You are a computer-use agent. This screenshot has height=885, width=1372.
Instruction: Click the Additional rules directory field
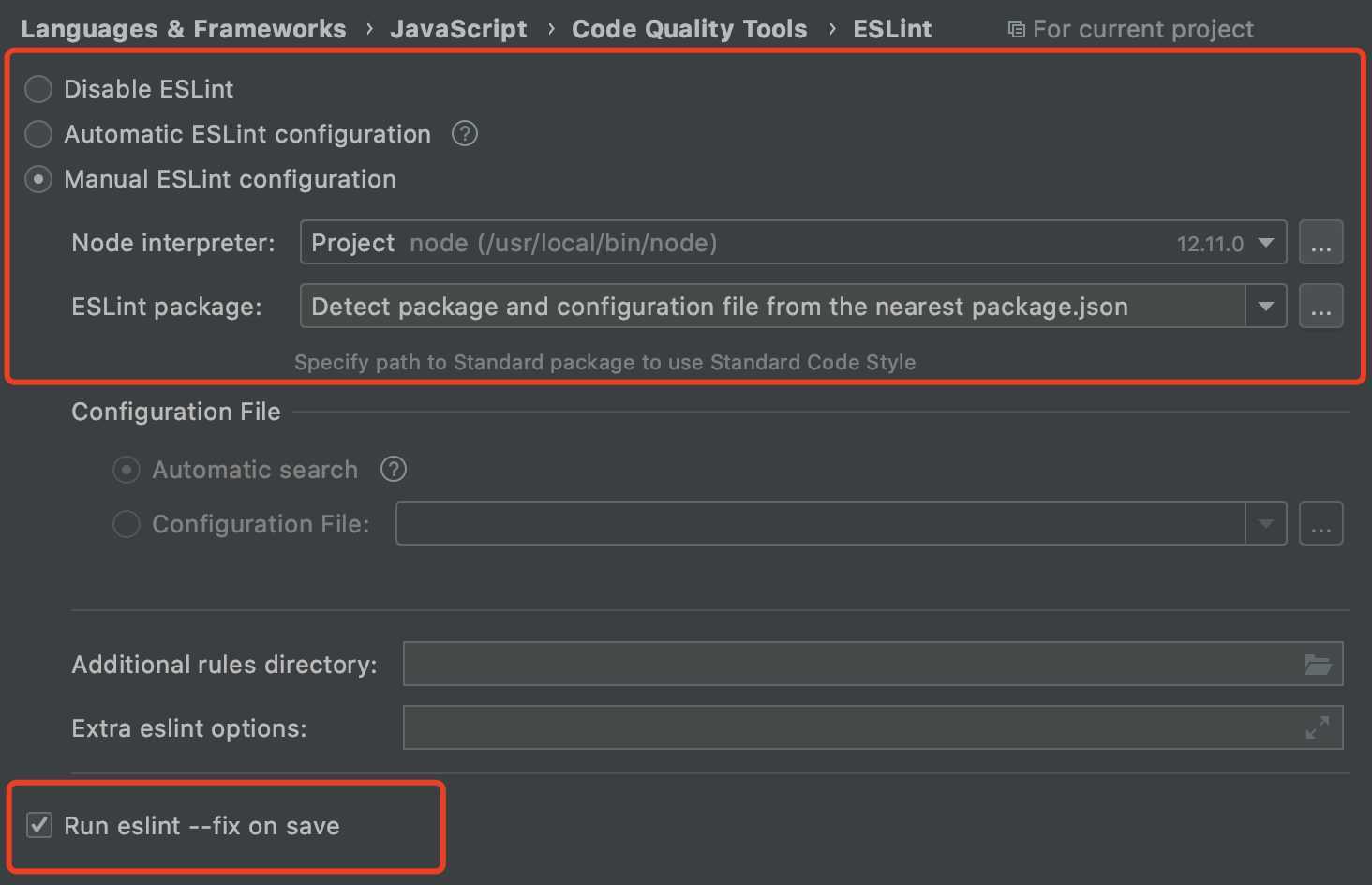pos(872,665)
